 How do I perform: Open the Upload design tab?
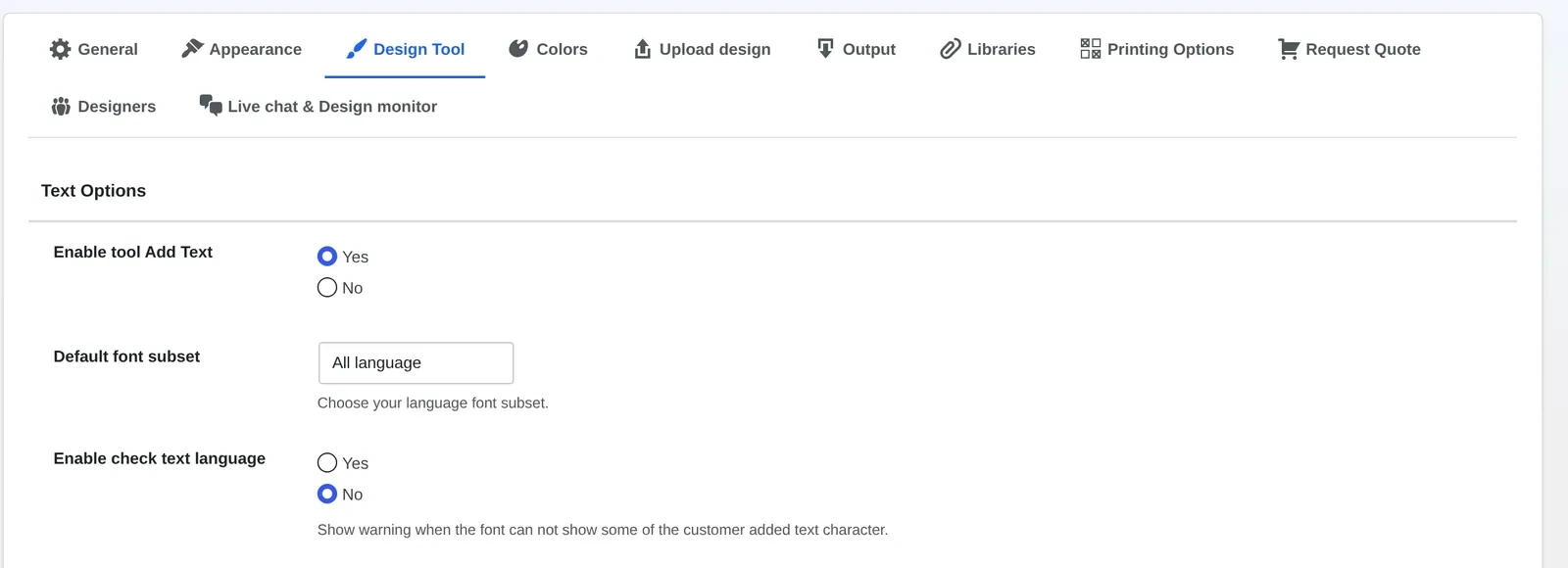pos(702,49)
